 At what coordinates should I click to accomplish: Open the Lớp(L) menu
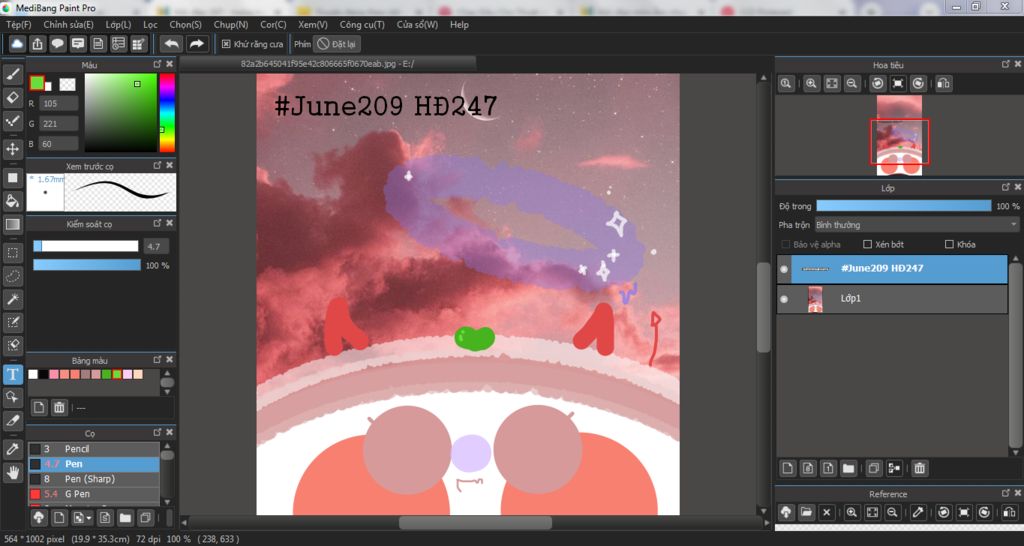click(118, 25)
